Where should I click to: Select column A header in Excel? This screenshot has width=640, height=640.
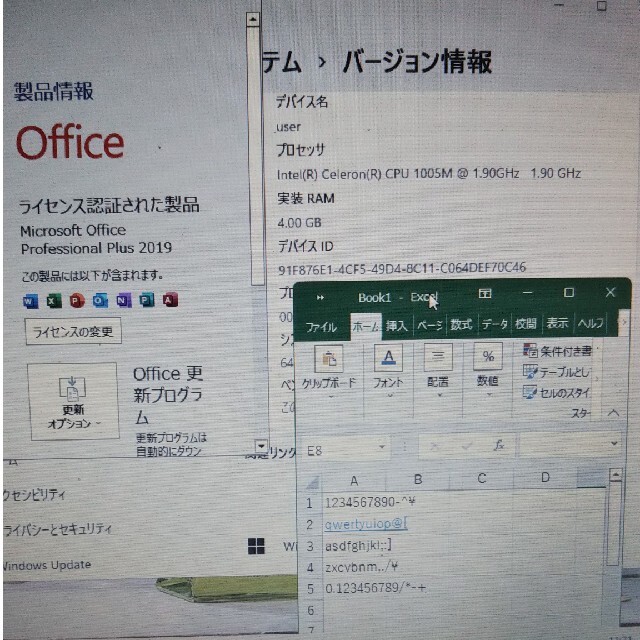click(354, 481)
